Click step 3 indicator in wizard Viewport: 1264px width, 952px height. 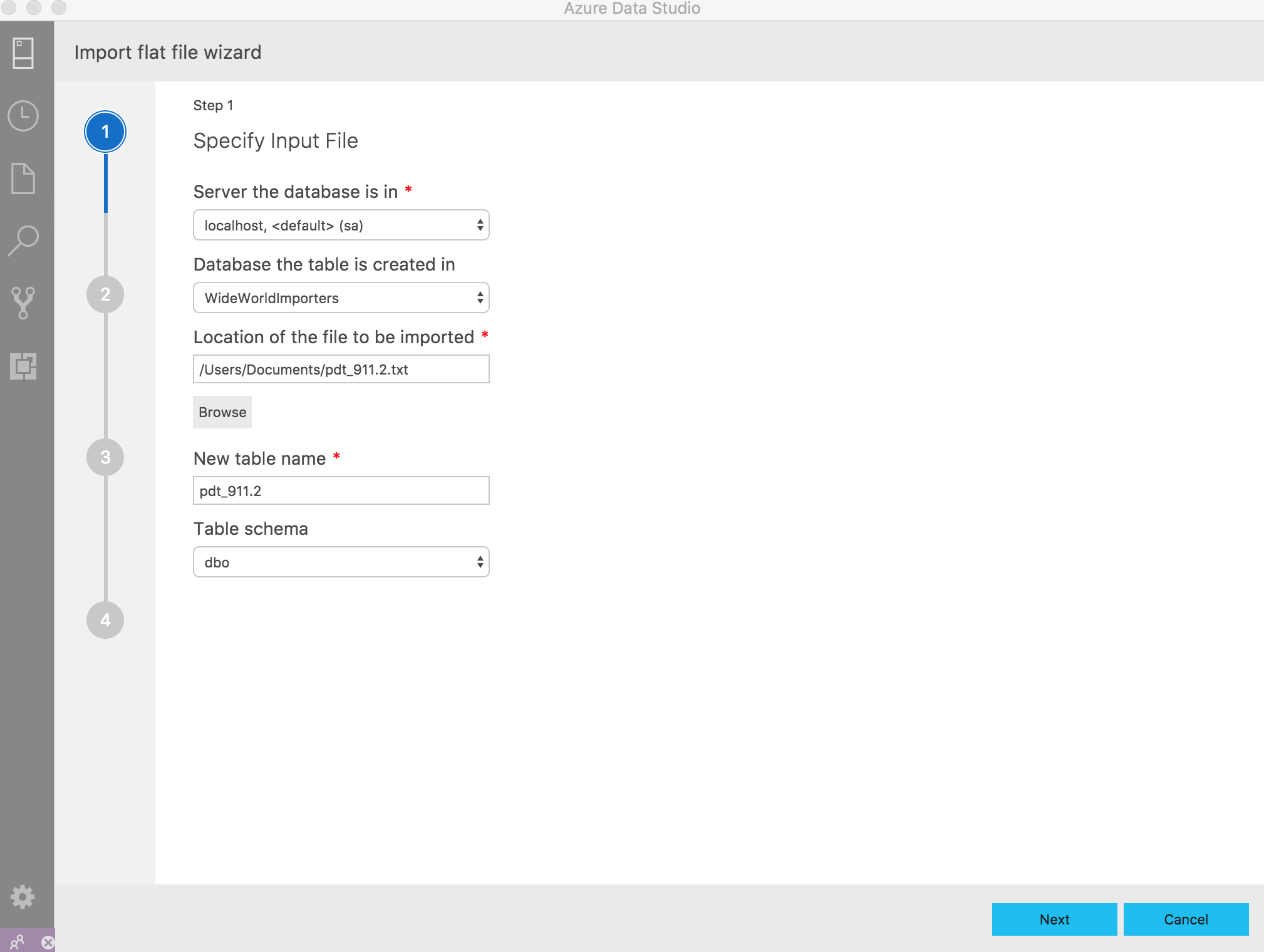pyautogui.click(x=106, y=457)
